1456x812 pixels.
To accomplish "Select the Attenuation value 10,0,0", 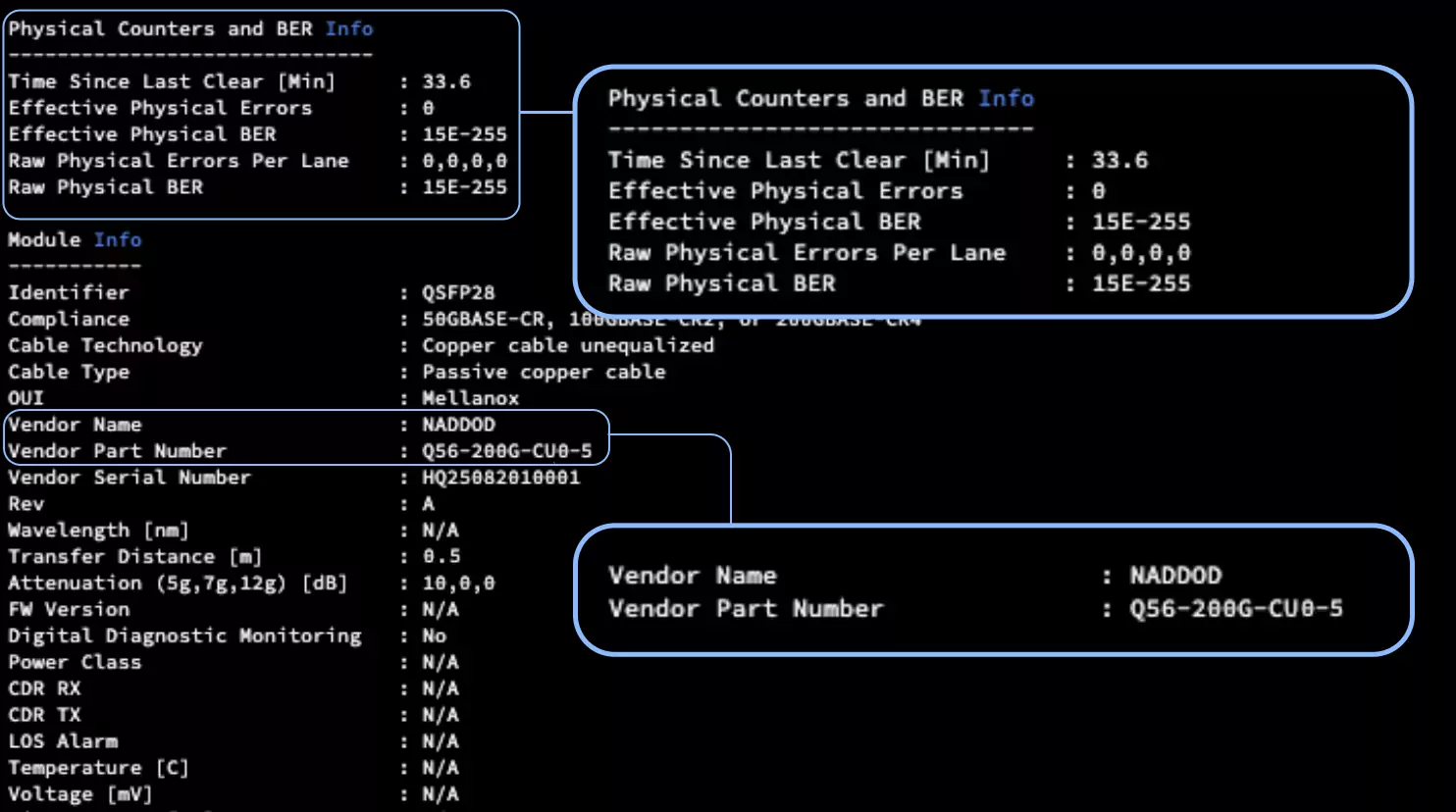I will coord(458,583).
